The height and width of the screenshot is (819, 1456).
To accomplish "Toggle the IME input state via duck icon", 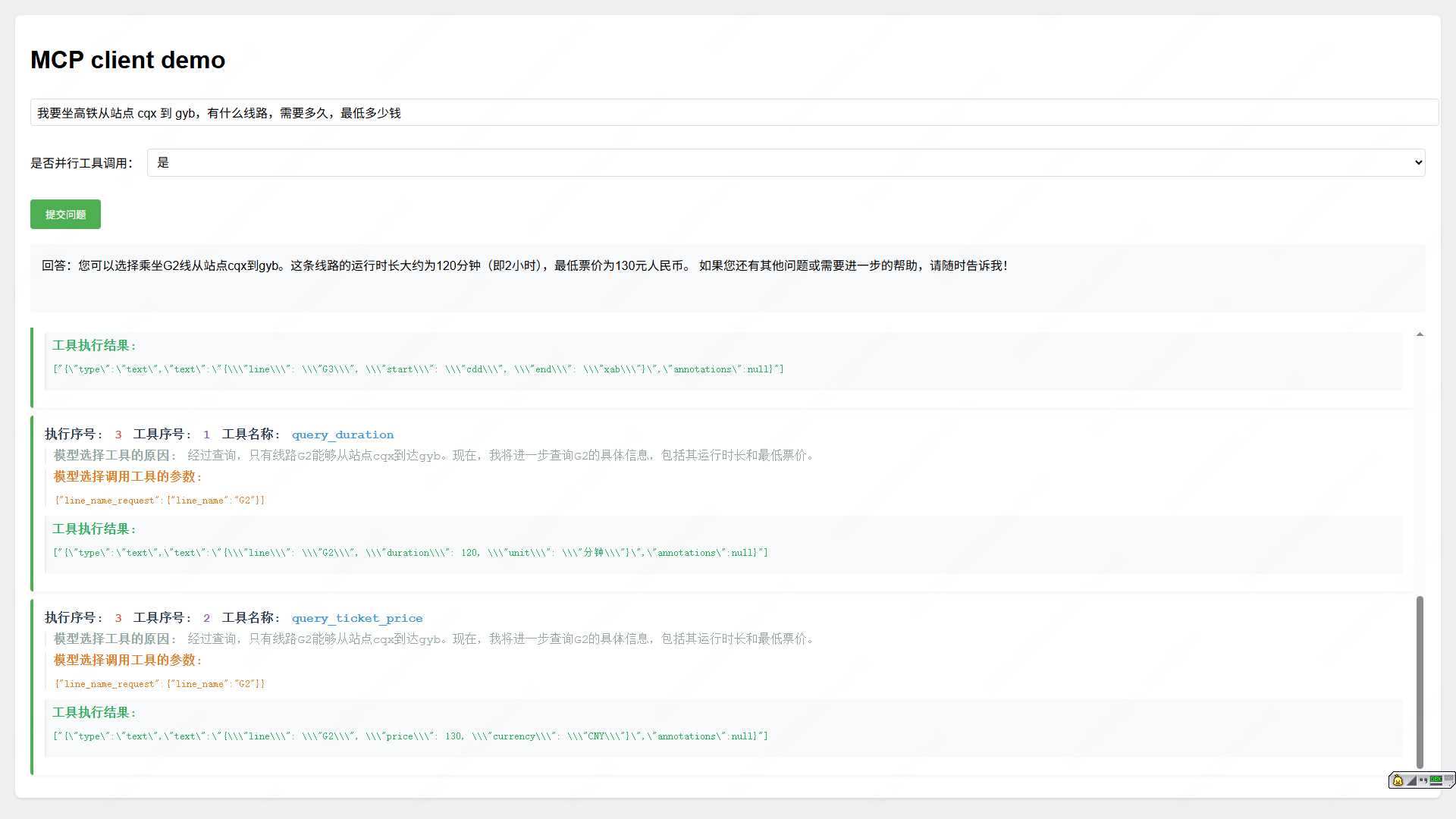I will [x=1398, y=780].
